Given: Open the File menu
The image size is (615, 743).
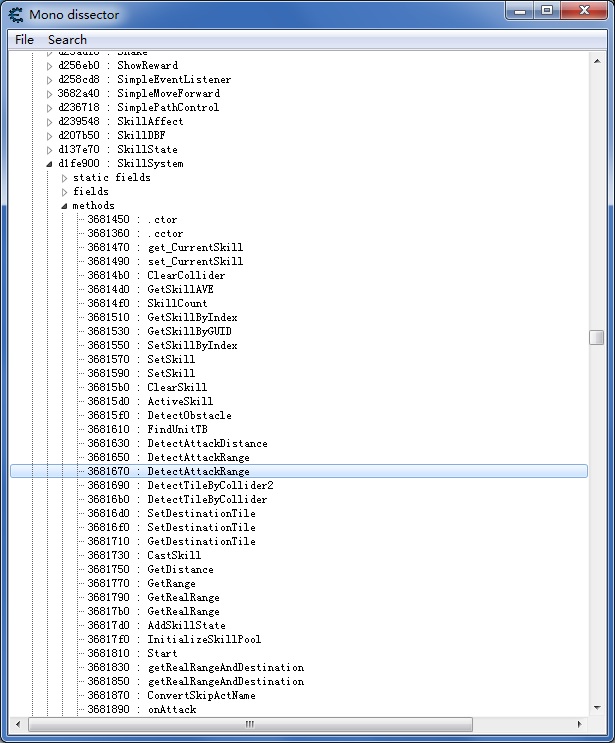Looking at the screenshot, I should [24, 39].
